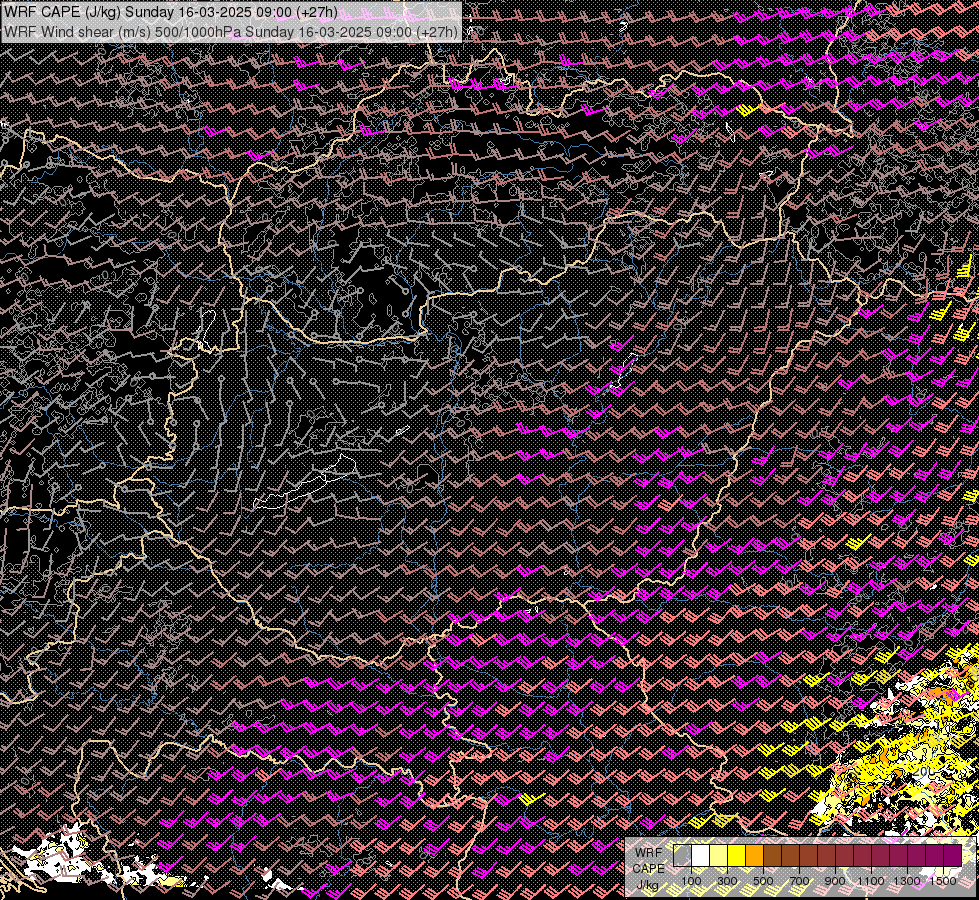Click the 300 legend value
This screenshot has width=979, height=900.
(x=727, y=881)
